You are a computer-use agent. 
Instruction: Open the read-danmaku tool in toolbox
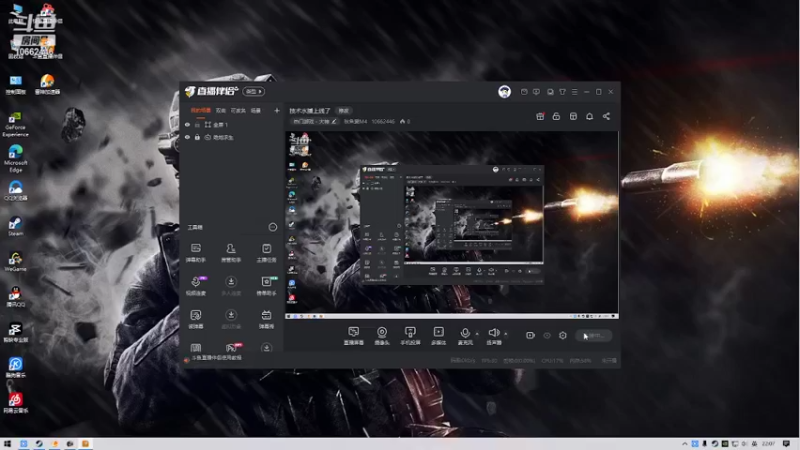point(195,319)
